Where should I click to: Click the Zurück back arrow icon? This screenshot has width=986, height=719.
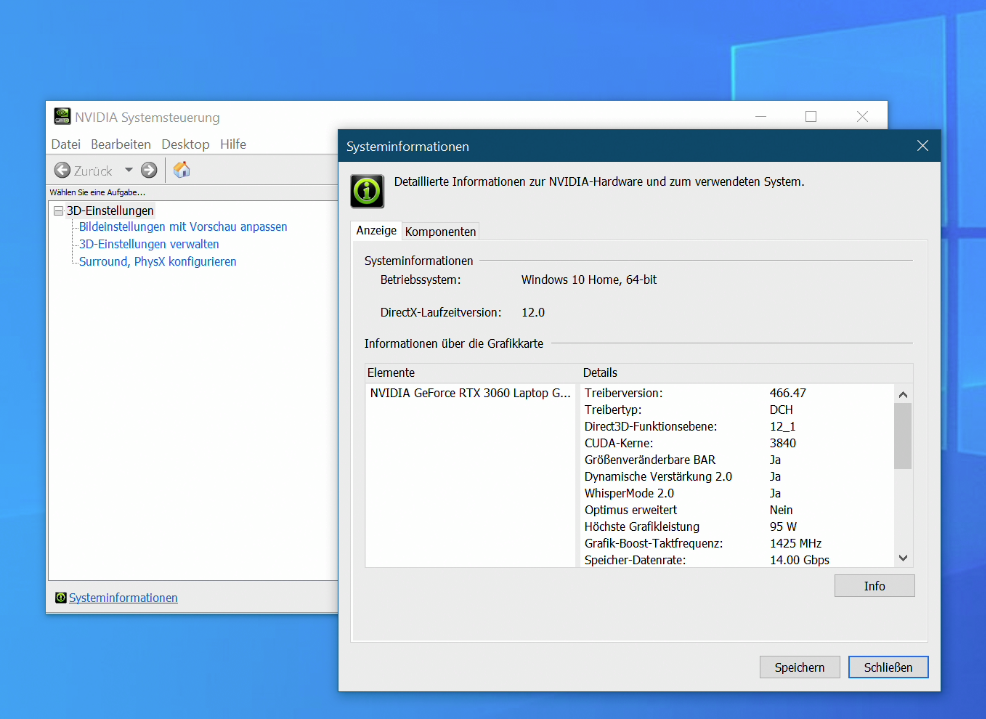[x=62, y=170]
